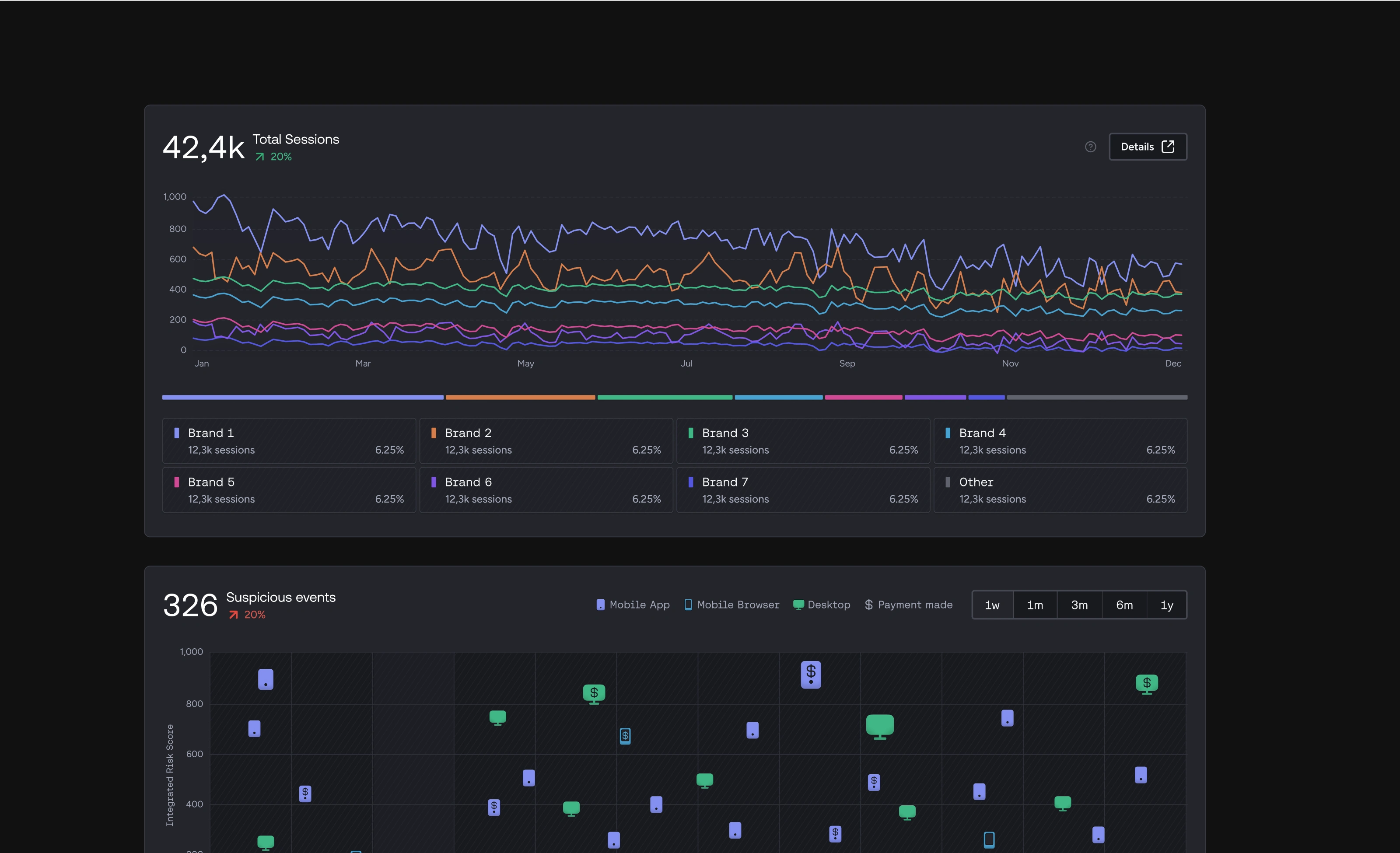
Task: Click the 42,4k total sessions value
Action: coord(203,148)
